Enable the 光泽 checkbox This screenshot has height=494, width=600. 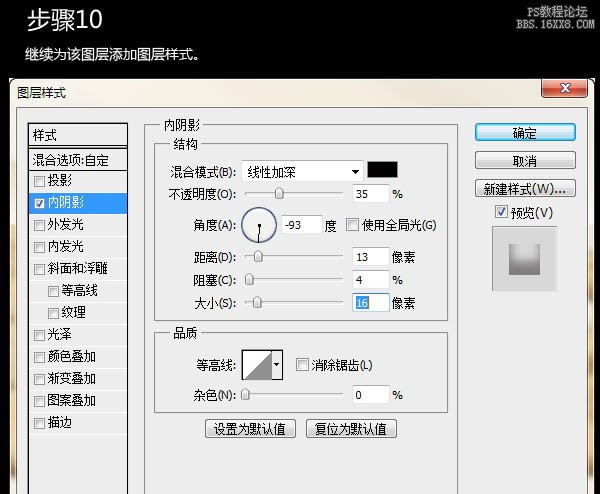39,335
